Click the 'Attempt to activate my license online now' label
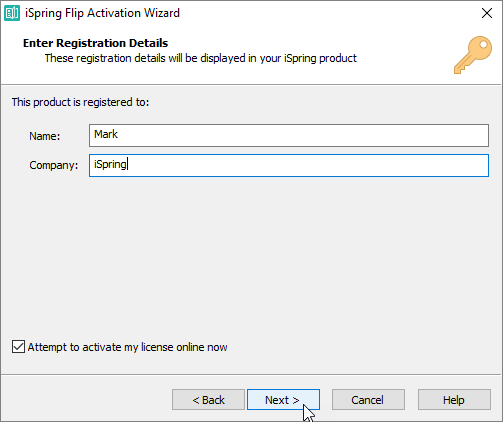The image size is (503, 422). pos(127,347)
